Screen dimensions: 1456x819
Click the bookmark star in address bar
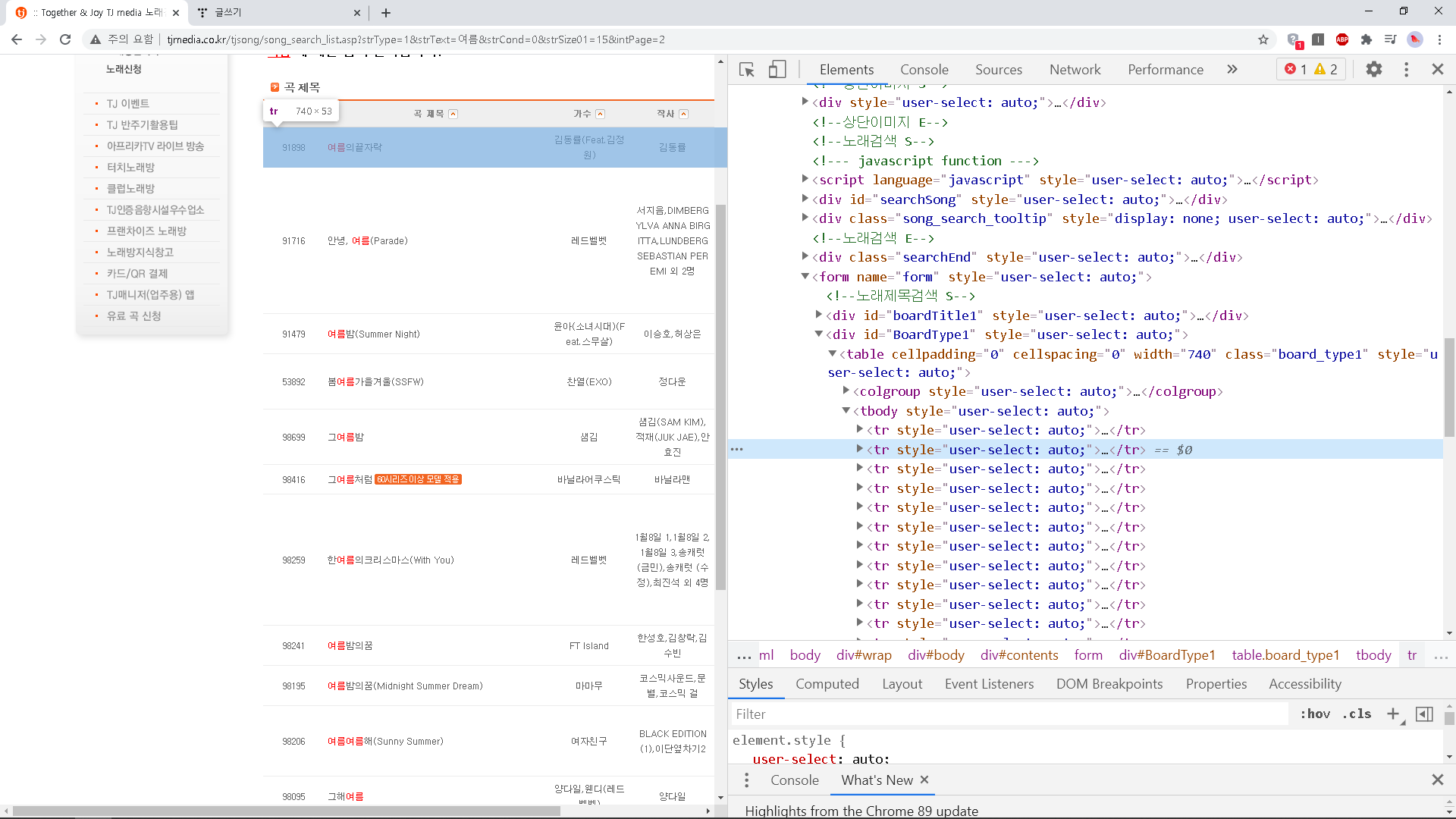coord(1263,39)
